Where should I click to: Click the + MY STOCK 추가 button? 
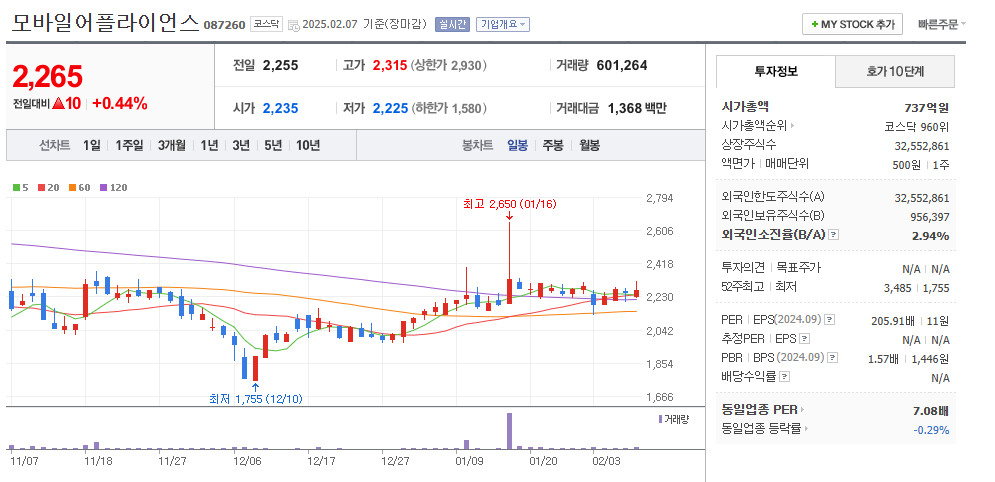coord(852,25)
